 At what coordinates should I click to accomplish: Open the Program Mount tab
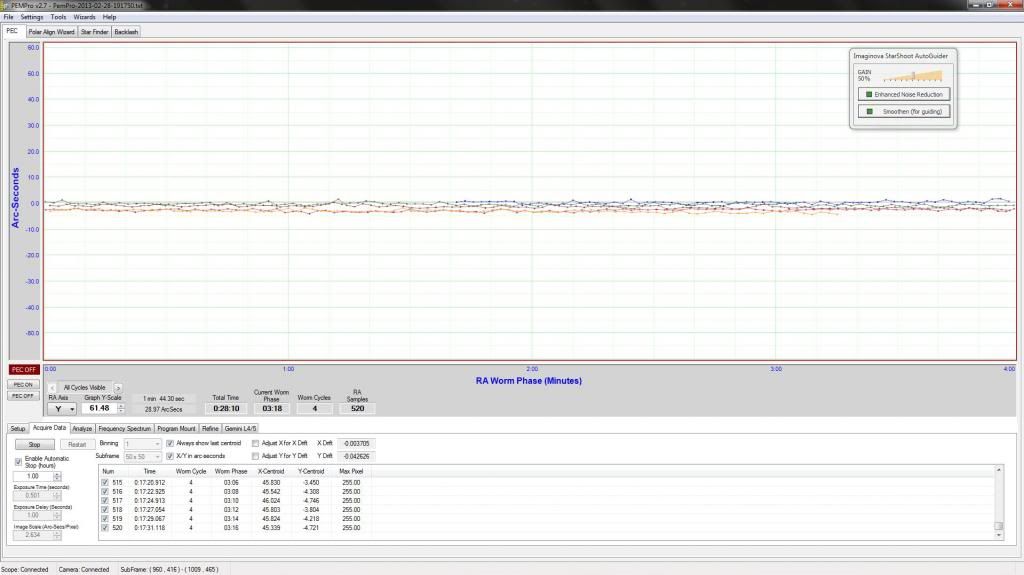(176, 429)
